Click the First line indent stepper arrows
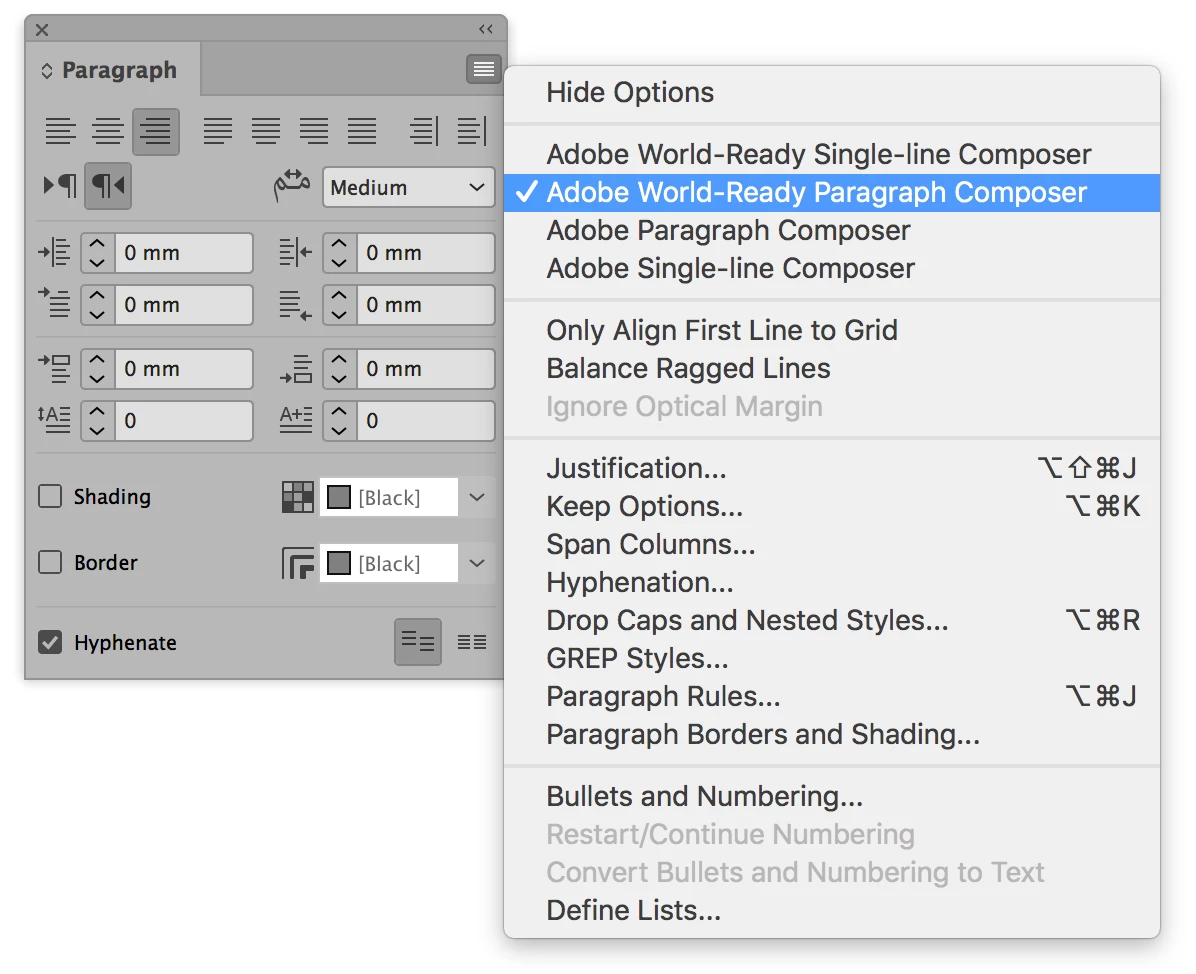Screen dimensions: 1196x974 coord(98,304)
